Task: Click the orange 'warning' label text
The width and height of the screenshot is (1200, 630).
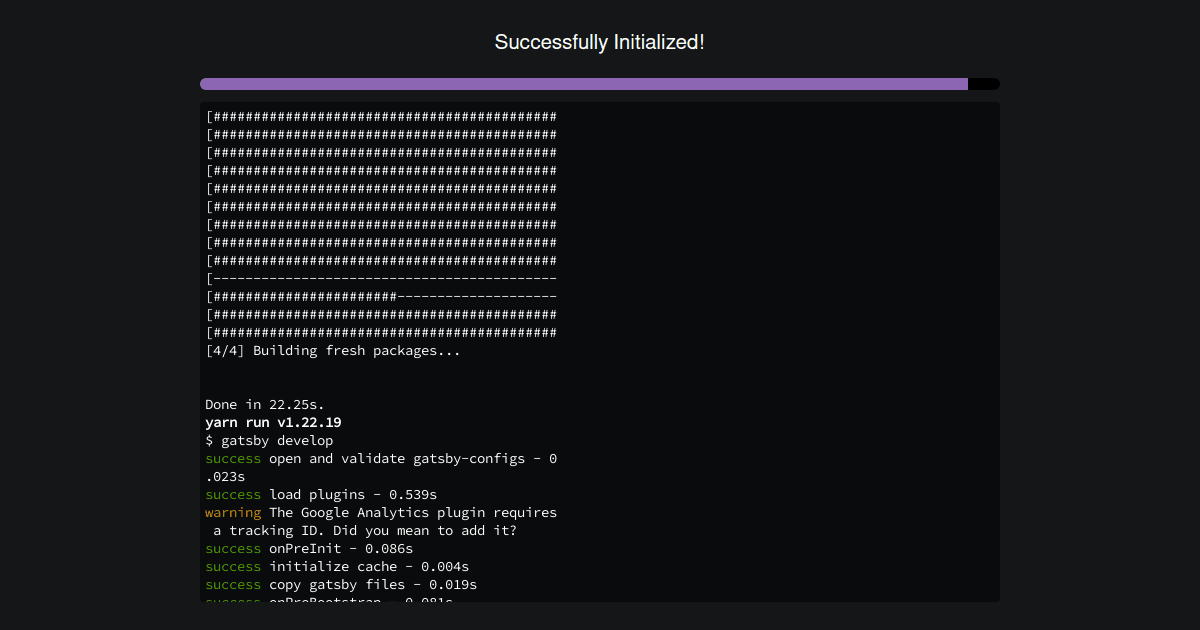Action: pyautogui.click(x=233, y=512)
